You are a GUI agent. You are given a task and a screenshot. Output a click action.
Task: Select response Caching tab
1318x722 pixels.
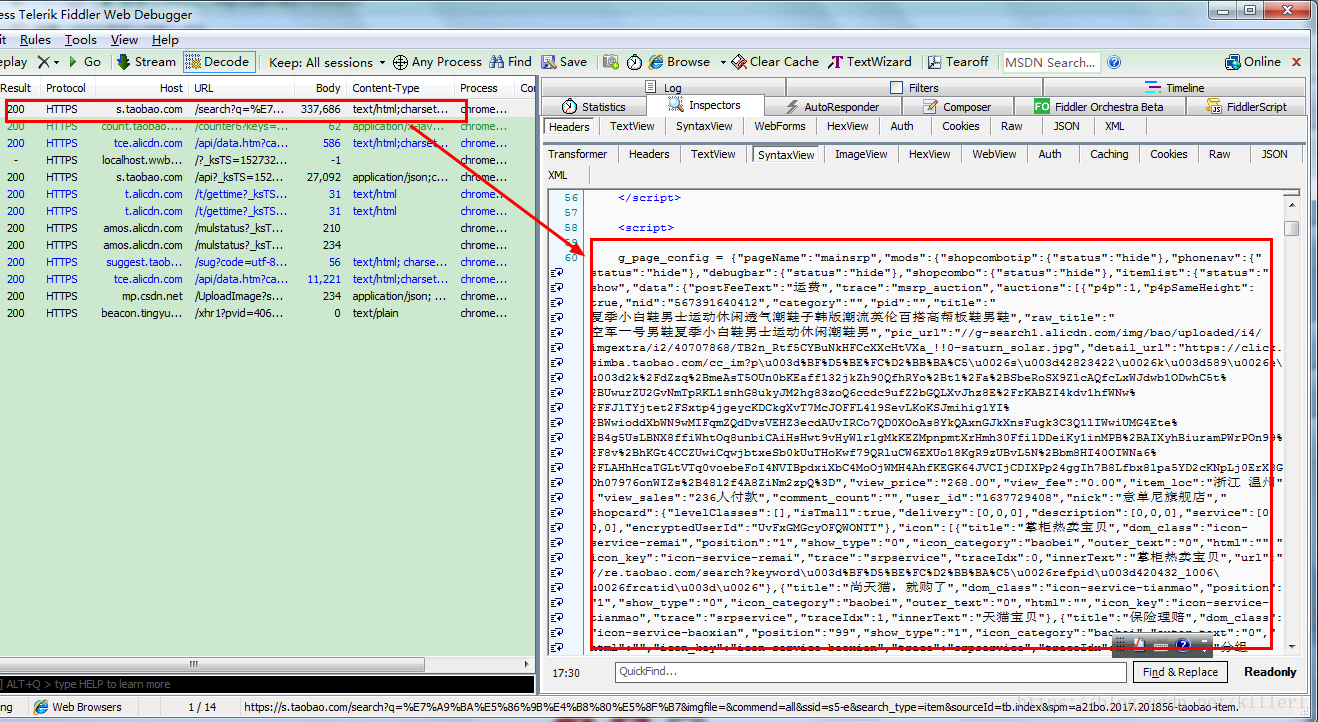(1109, 154)
